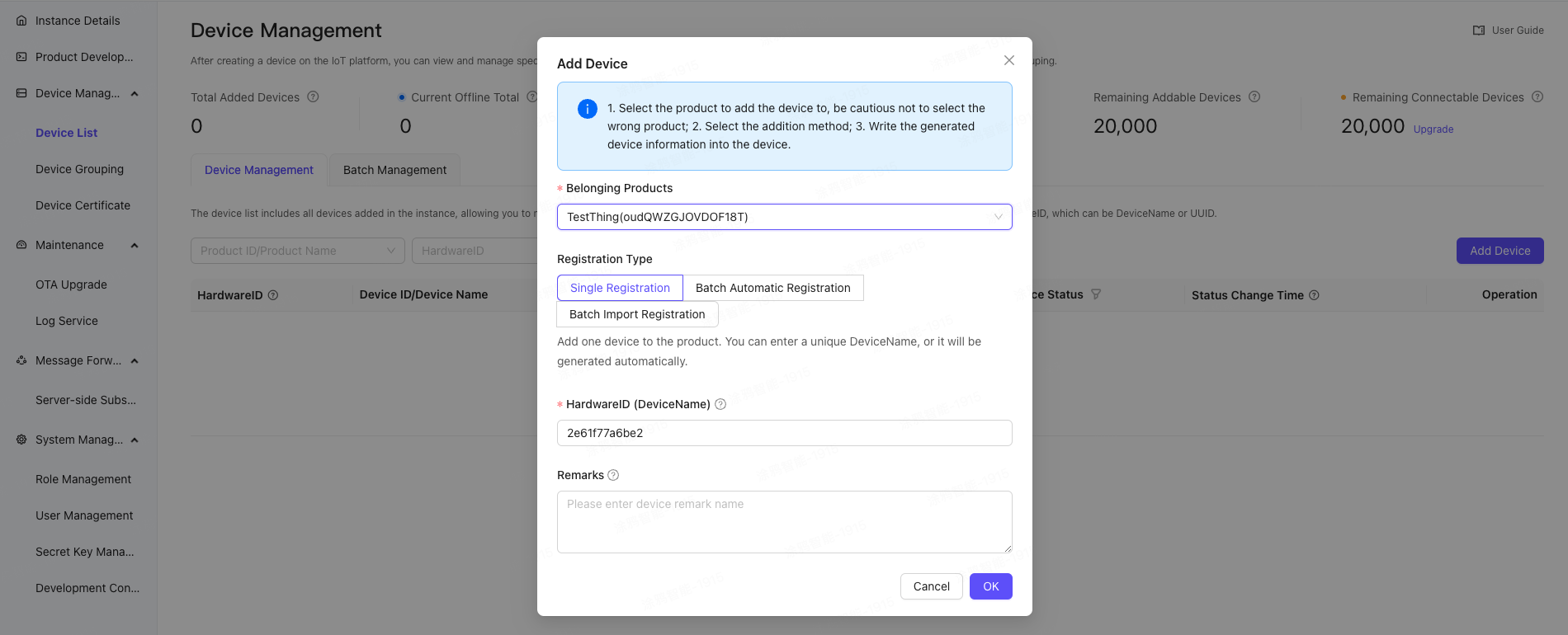Open Server-side Subscription in sidebar
The width and height of the screenshot is (1568, 635).
click(x=86, y=400)
